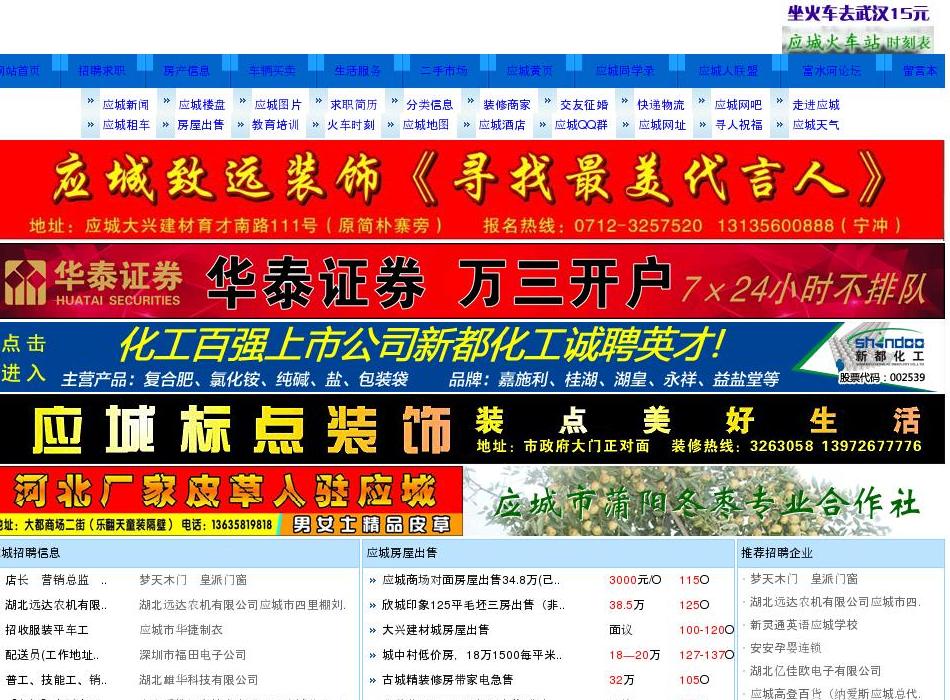Screen dimensions: 950x700
Task: Click the 走进应城 link
Action: click(816, 105)
